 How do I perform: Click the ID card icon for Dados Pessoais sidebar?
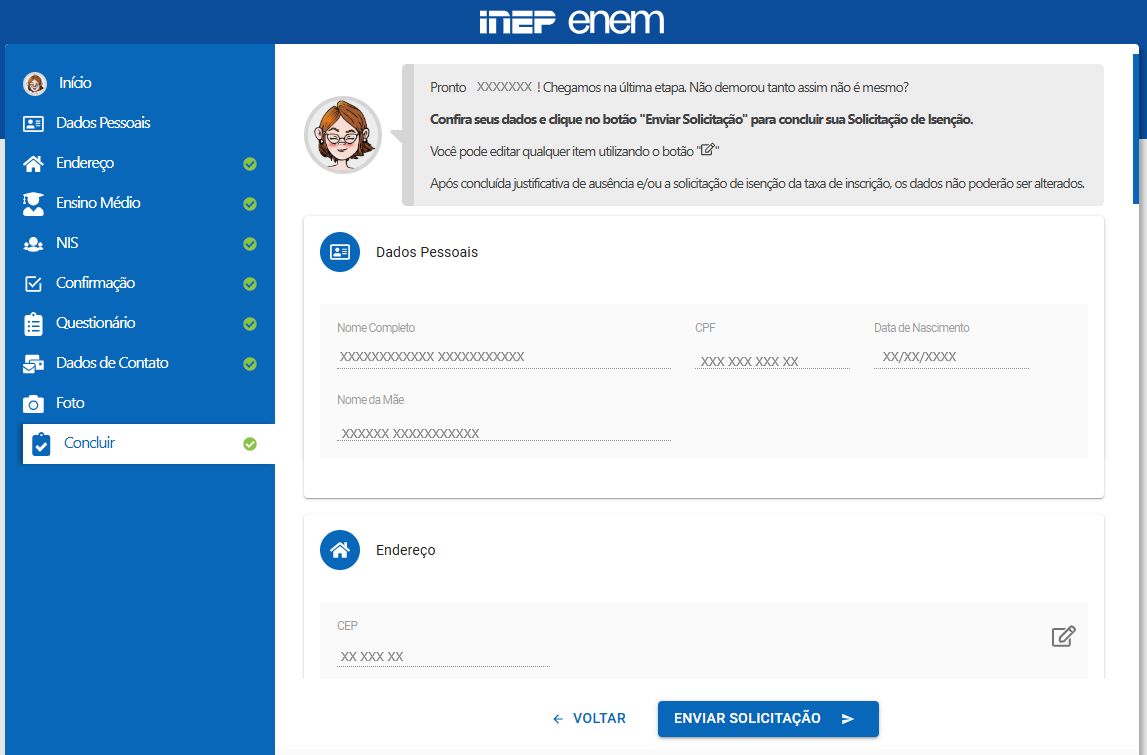(x=34, y=123)
